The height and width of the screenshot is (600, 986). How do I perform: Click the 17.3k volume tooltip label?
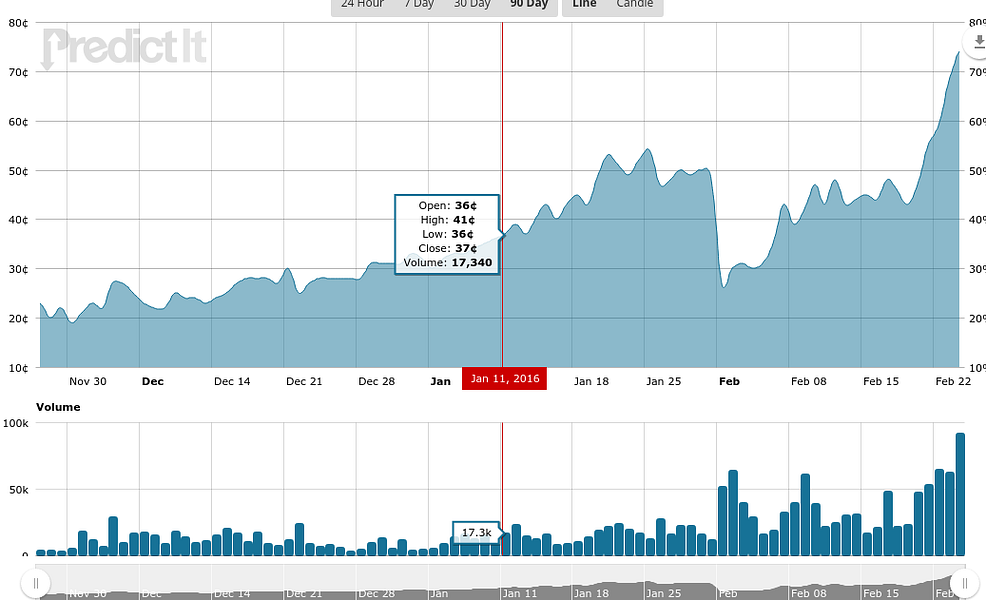[x=476, y=533]
